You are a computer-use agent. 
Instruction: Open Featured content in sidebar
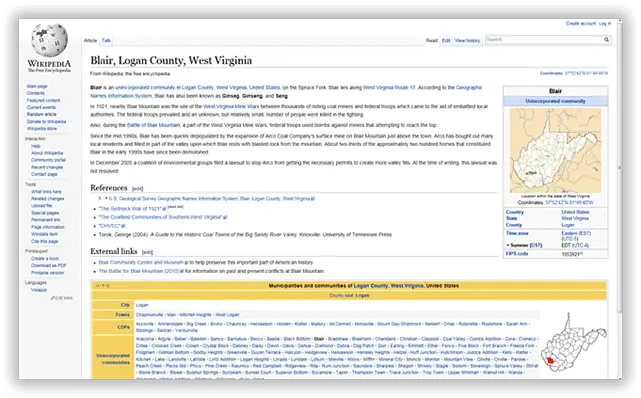coord(43,101)
